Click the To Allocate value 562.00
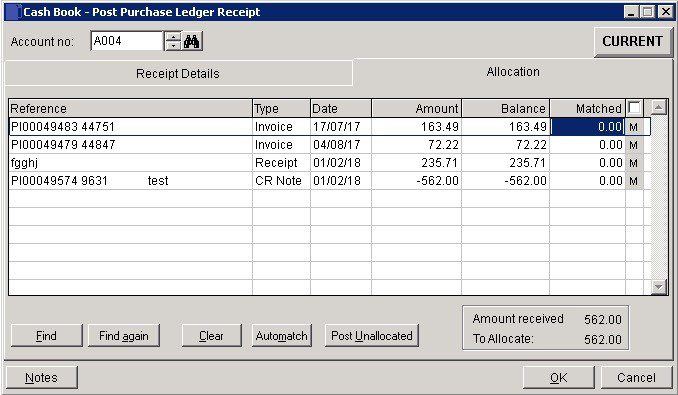Image resolution: width=678 pixels, height=395 pixels. click(603, 339)
